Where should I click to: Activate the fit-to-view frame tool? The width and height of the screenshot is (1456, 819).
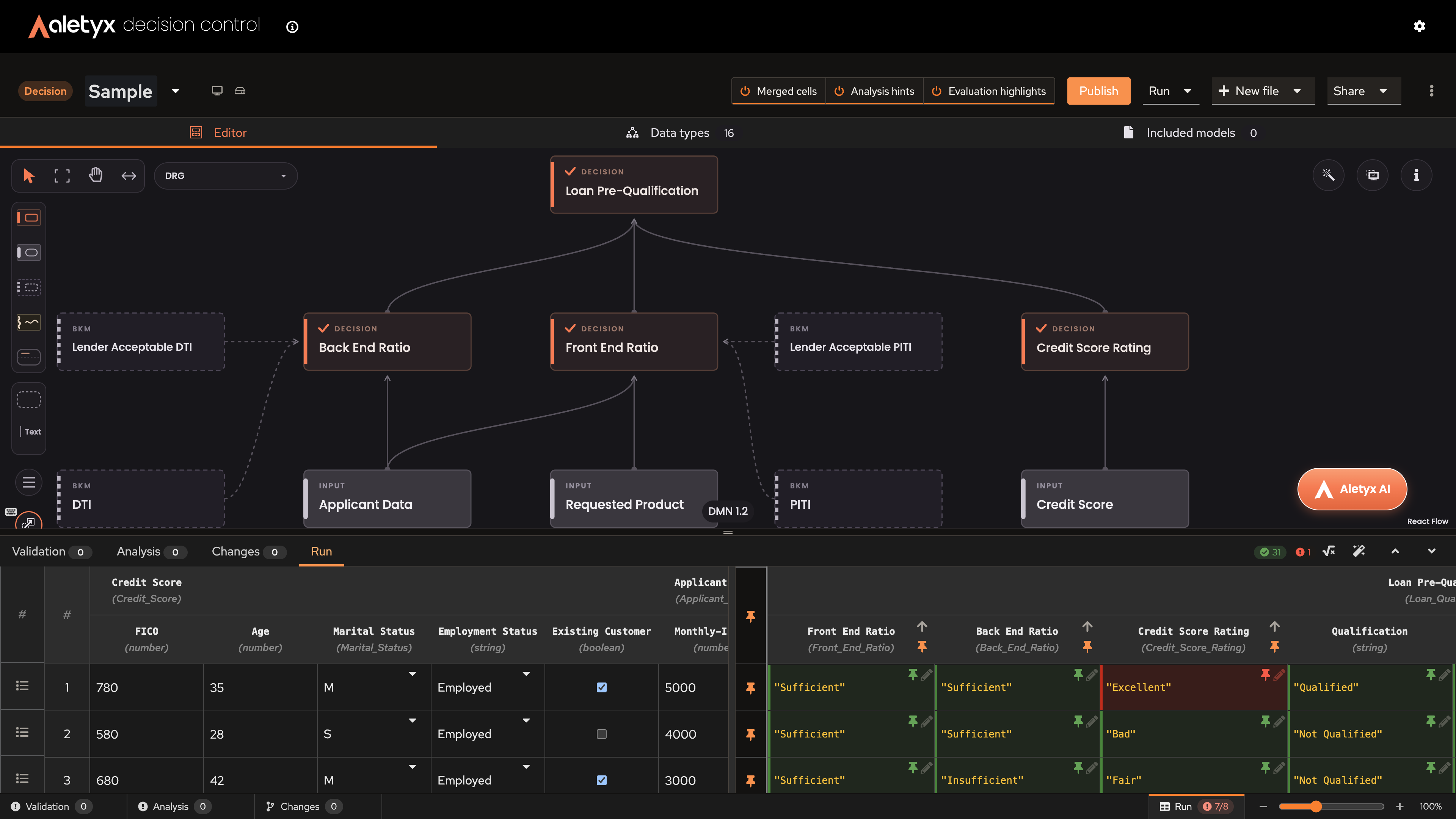pyautogui.click(x=62, y=176)
